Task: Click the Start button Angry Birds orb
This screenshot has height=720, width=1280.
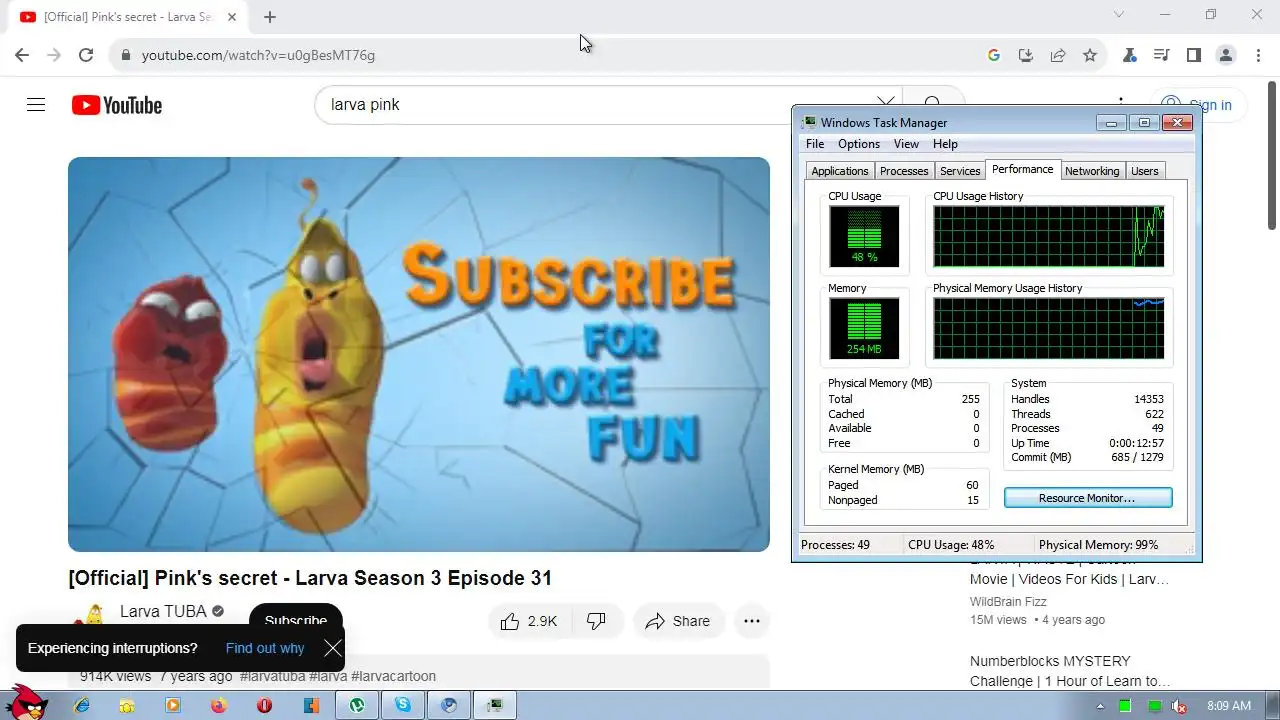Action: [26, 704]
